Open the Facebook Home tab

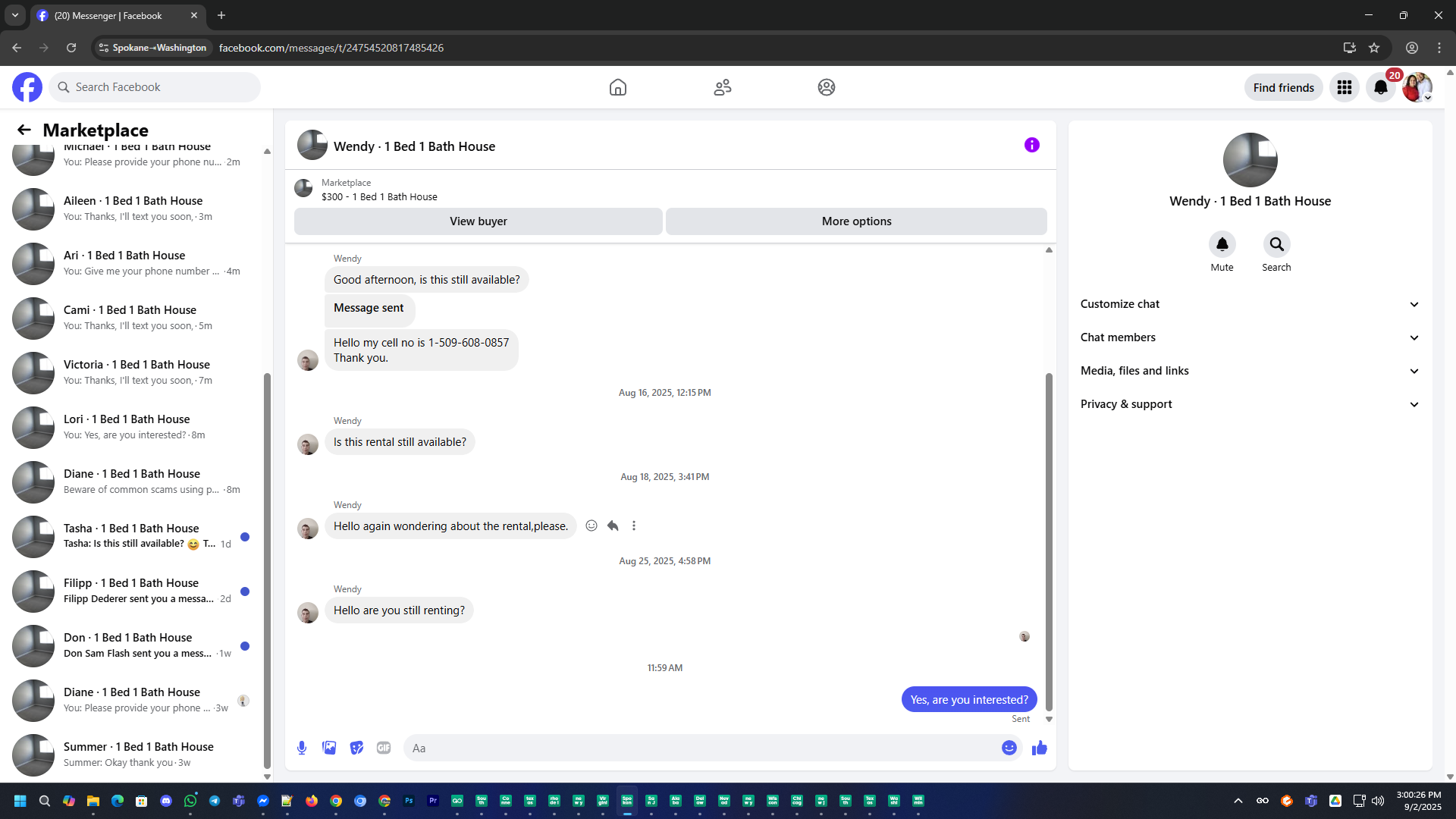coord(617,87)
